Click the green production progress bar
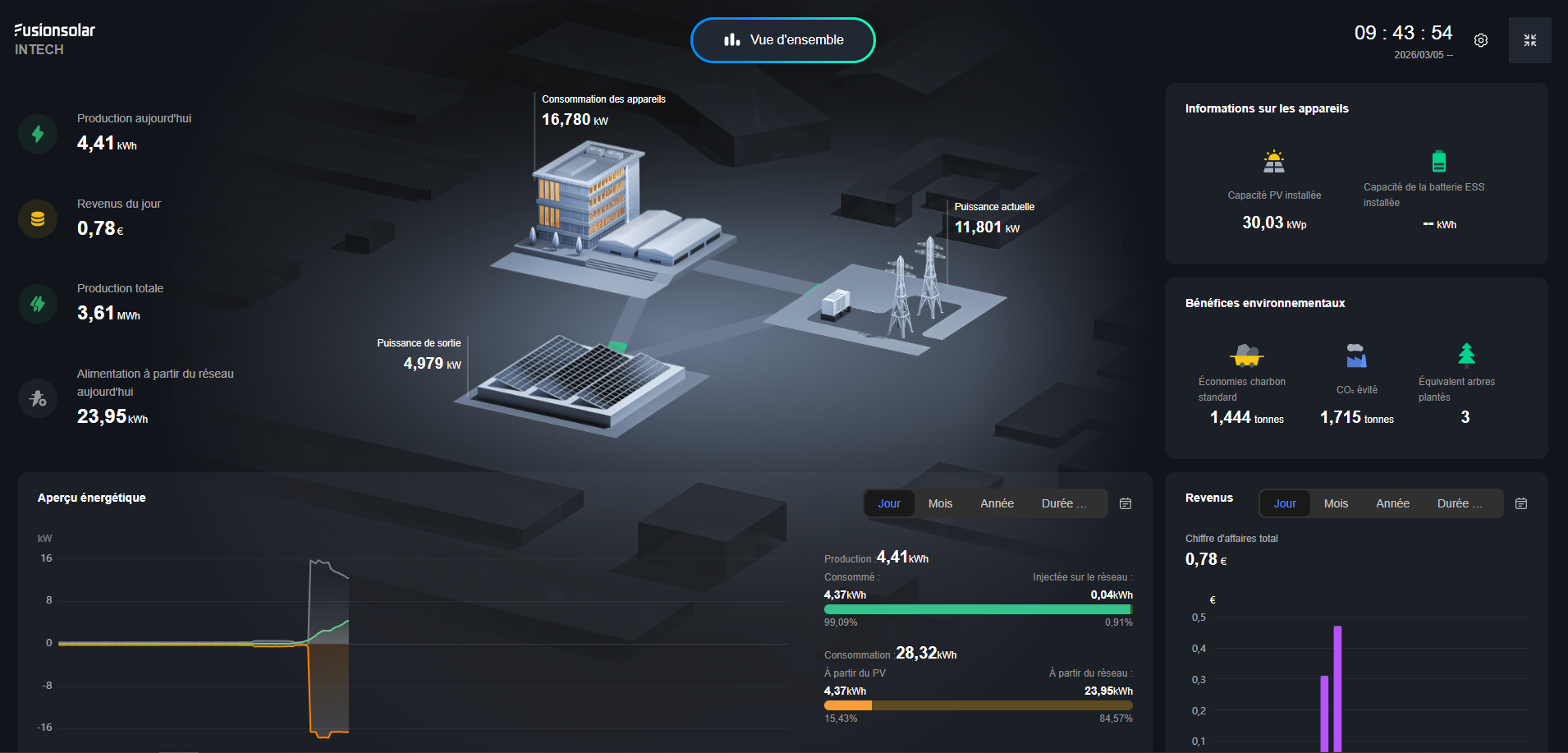1568x753 pixels. click(977, 609)
